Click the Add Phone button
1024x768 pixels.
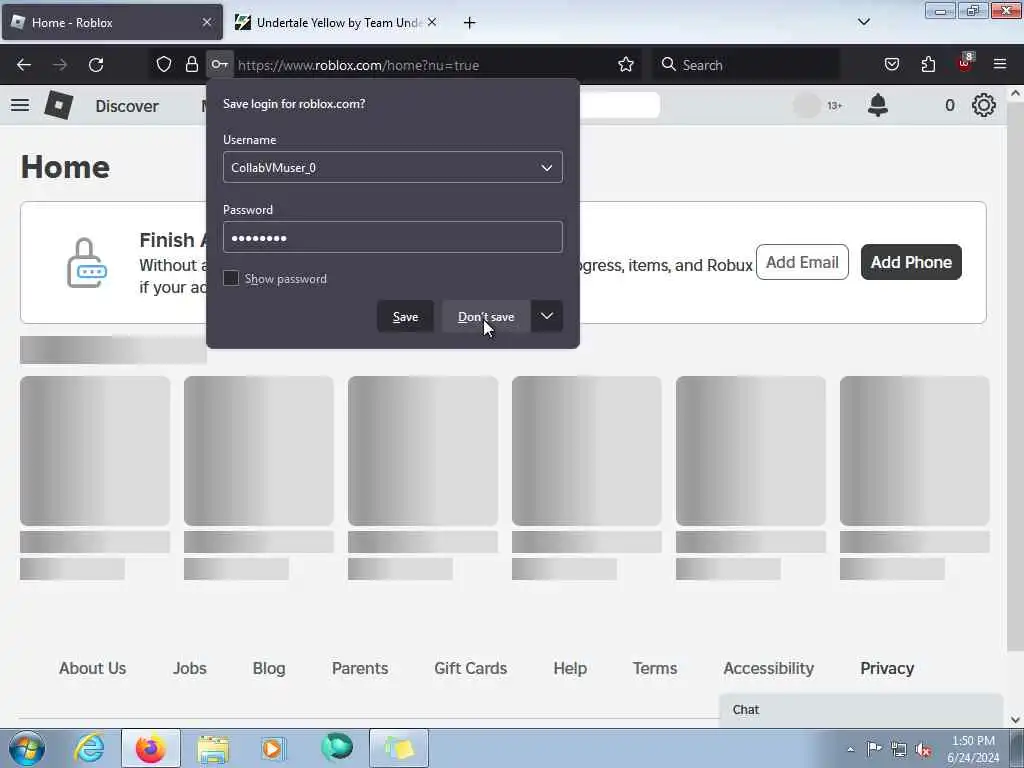[x=911, y=262]
